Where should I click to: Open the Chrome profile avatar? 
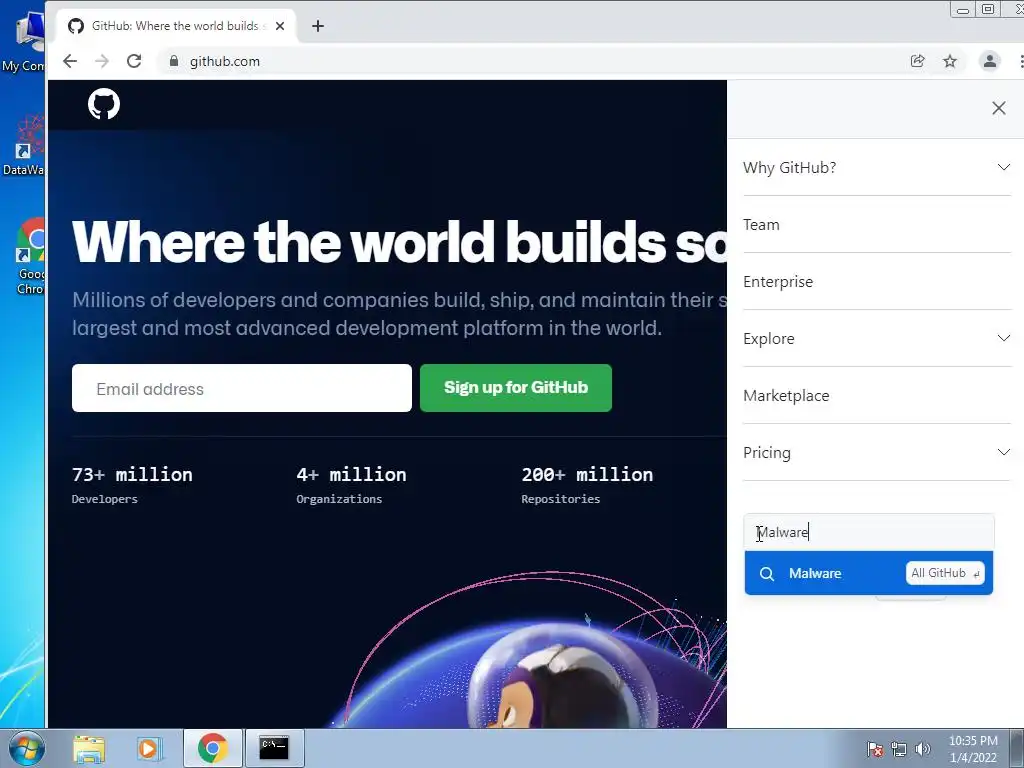pos(989,61)
